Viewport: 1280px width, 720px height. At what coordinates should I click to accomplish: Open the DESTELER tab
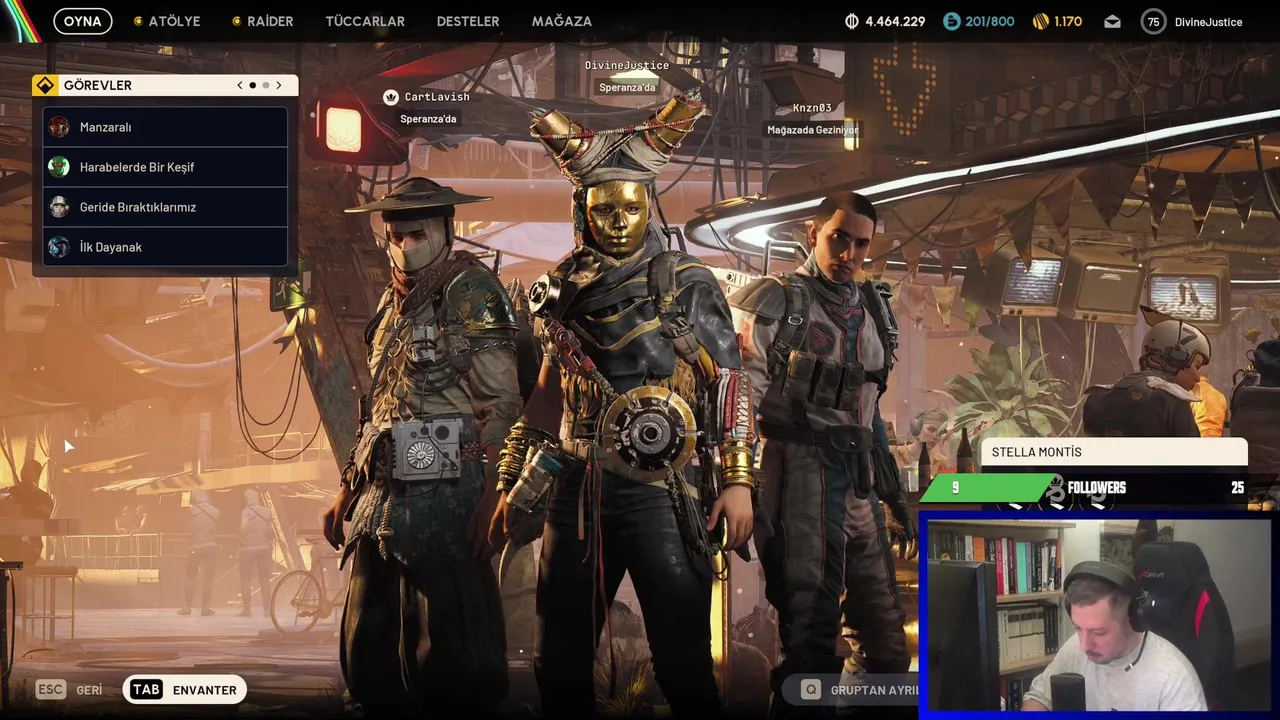click(468, 21)
